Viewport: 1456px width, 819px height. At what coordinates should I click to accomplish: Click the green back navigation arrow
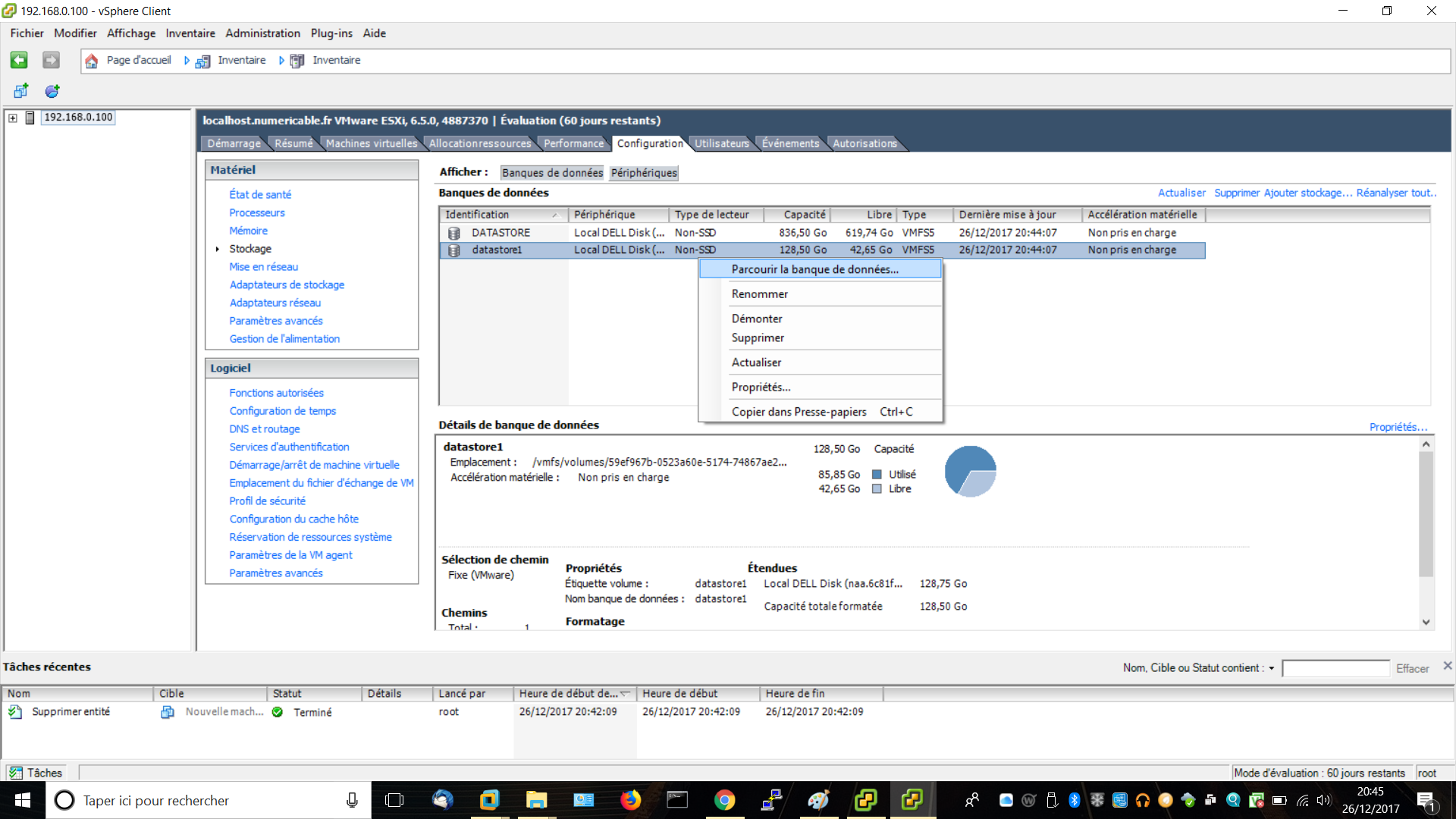[19, 60]
